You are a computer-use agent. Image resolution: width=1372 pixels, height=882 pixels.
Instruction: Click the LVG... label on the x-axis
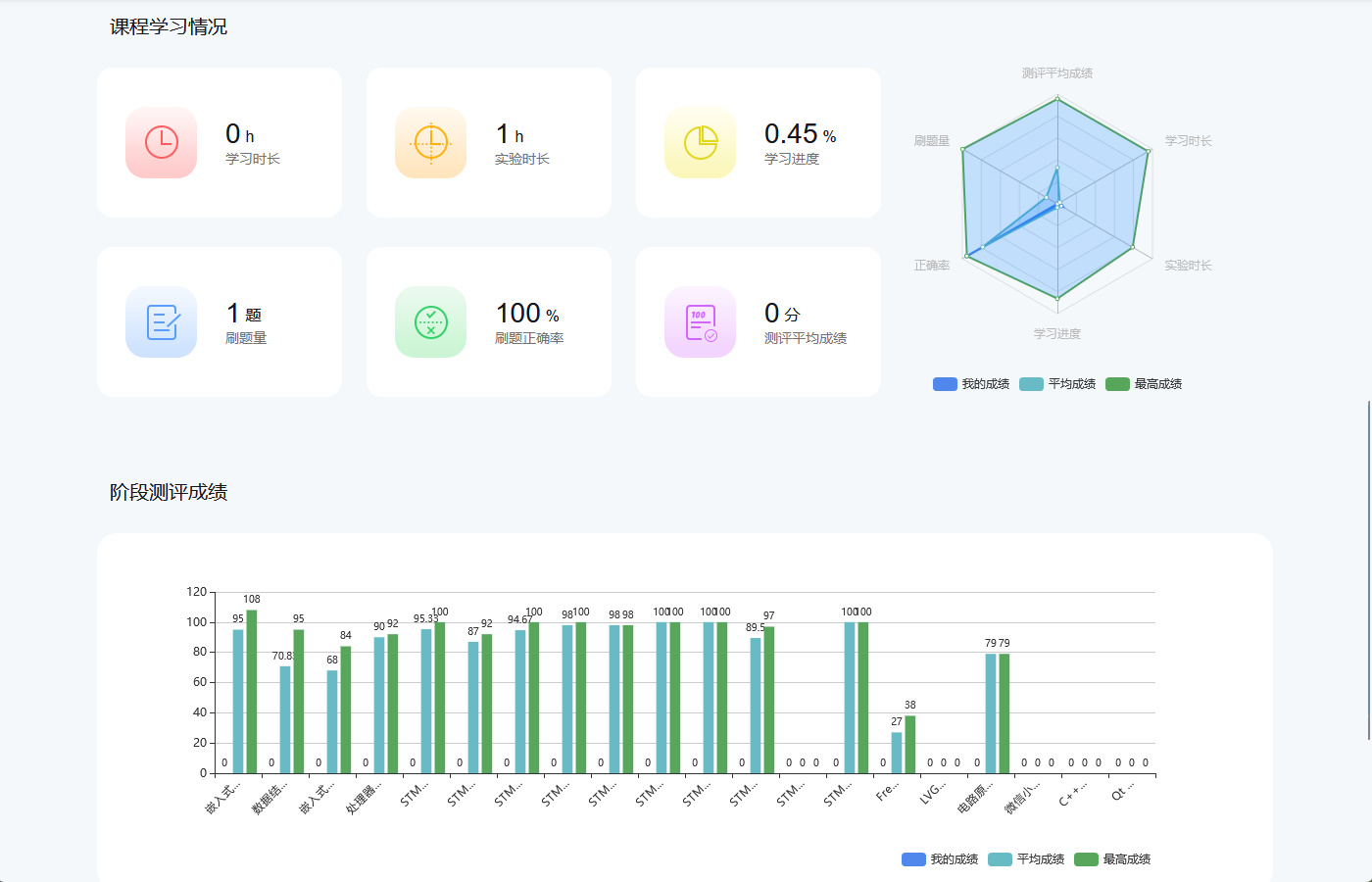tap(933, 793)
